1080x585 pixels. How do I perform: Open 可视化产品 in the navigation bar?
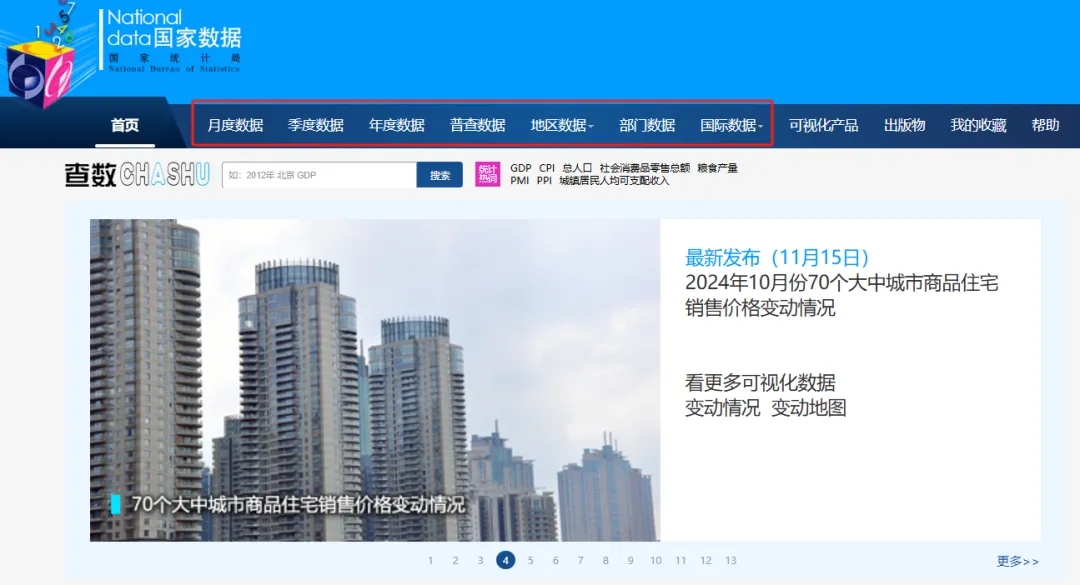pos(823,125)
